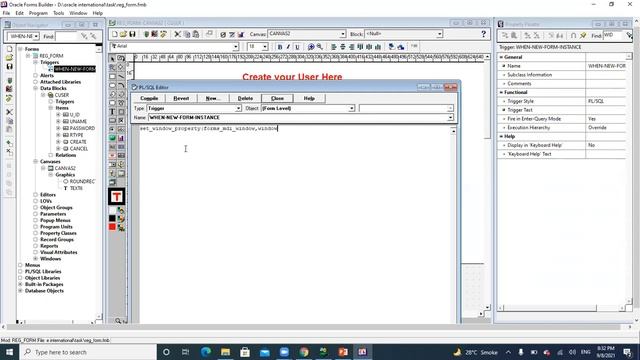Open the Program menu
This screenshot has width=640, height=360.
point(38,13)
